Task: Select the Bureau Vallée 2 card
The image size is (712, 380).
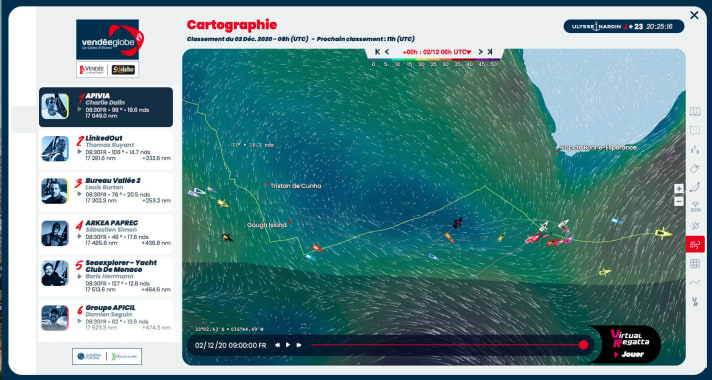Action: [106, 191]
